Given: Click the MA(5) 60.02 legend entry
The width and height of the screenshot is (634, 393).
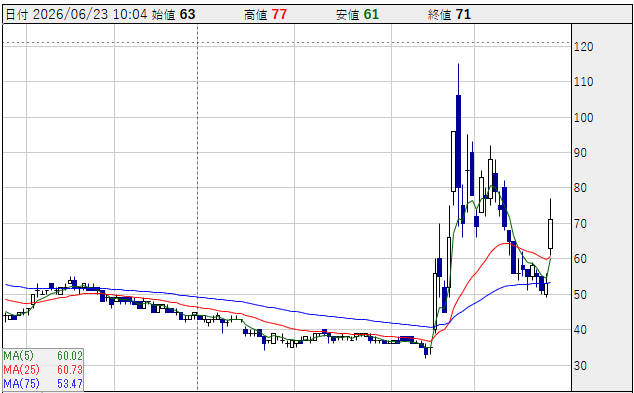Looking at the screenshot, I should click(43, 356).
